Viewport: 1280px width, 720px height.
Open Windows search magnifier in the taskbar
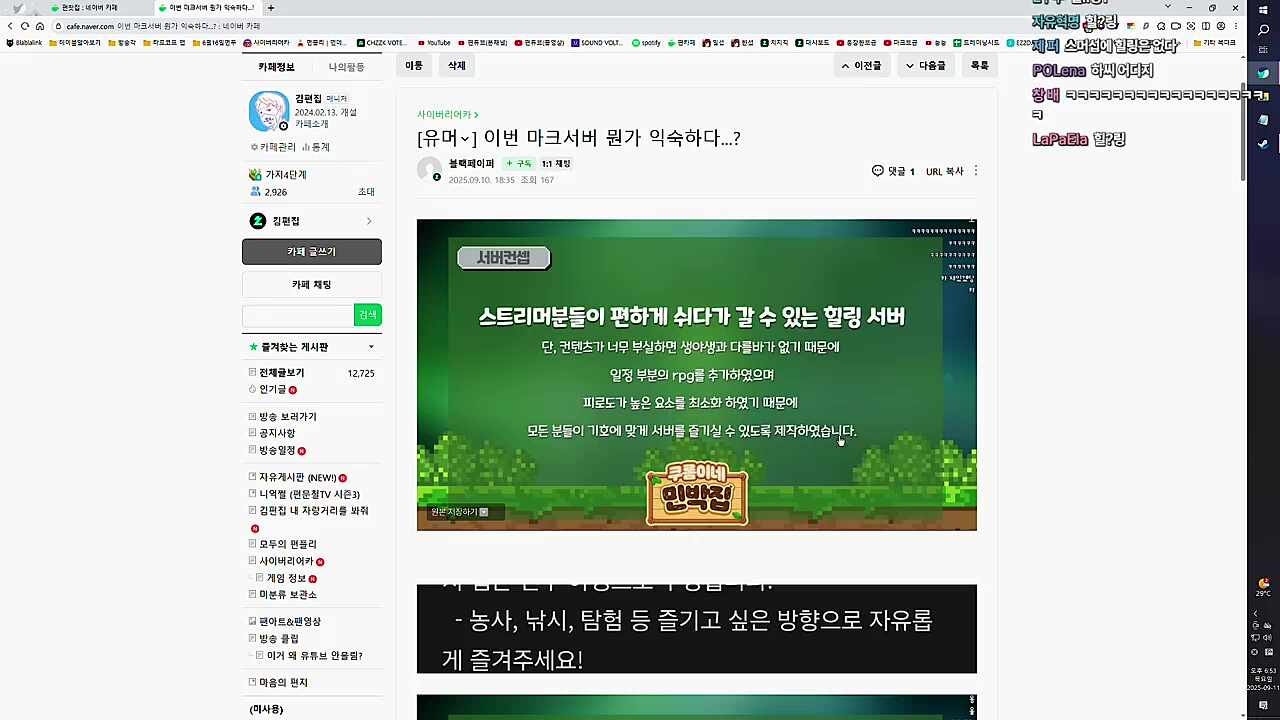(1263, 30)
